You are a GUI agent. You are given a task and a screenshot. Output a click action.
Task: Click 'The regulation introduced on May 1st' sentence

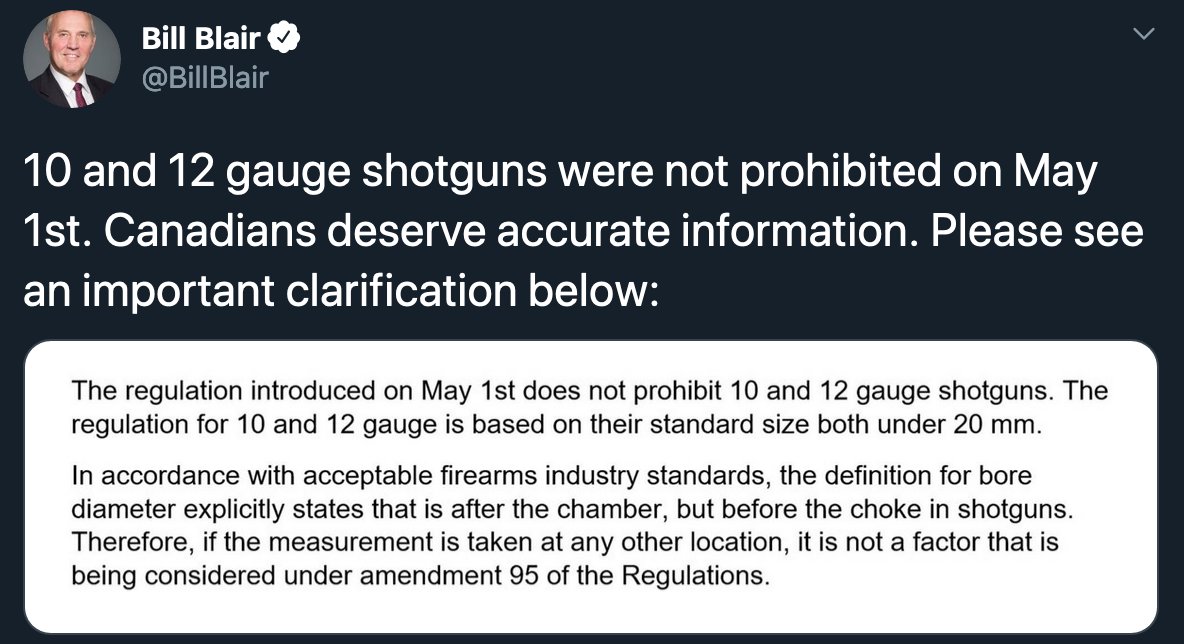pyautogui.click(x=590, y=391)
